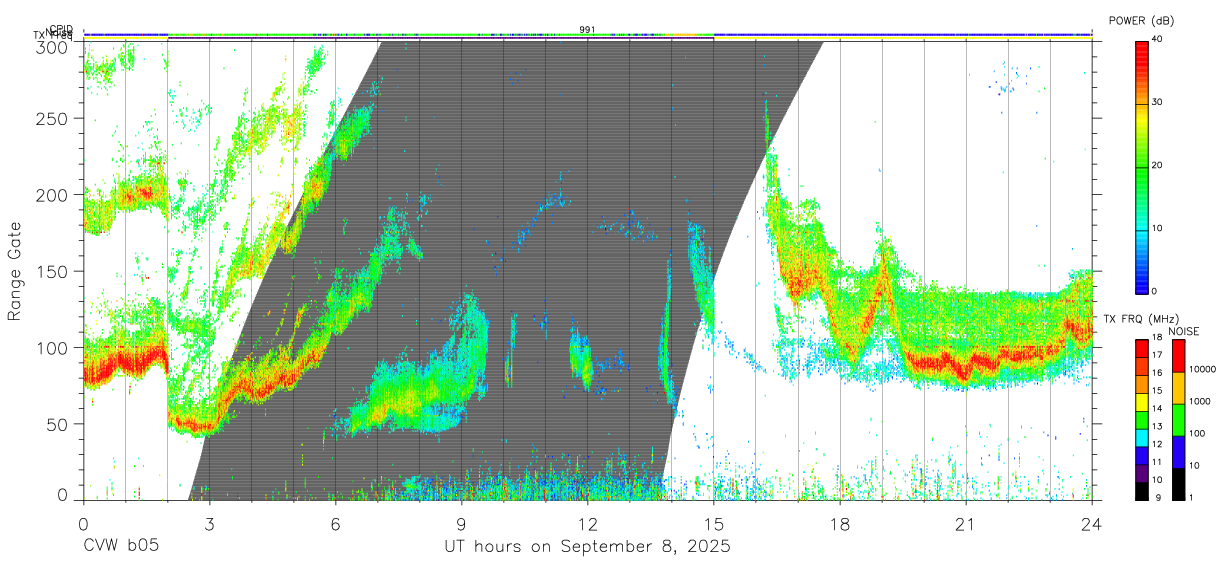
Task: Click the 0 tick on power scale
Action: 1155,291
